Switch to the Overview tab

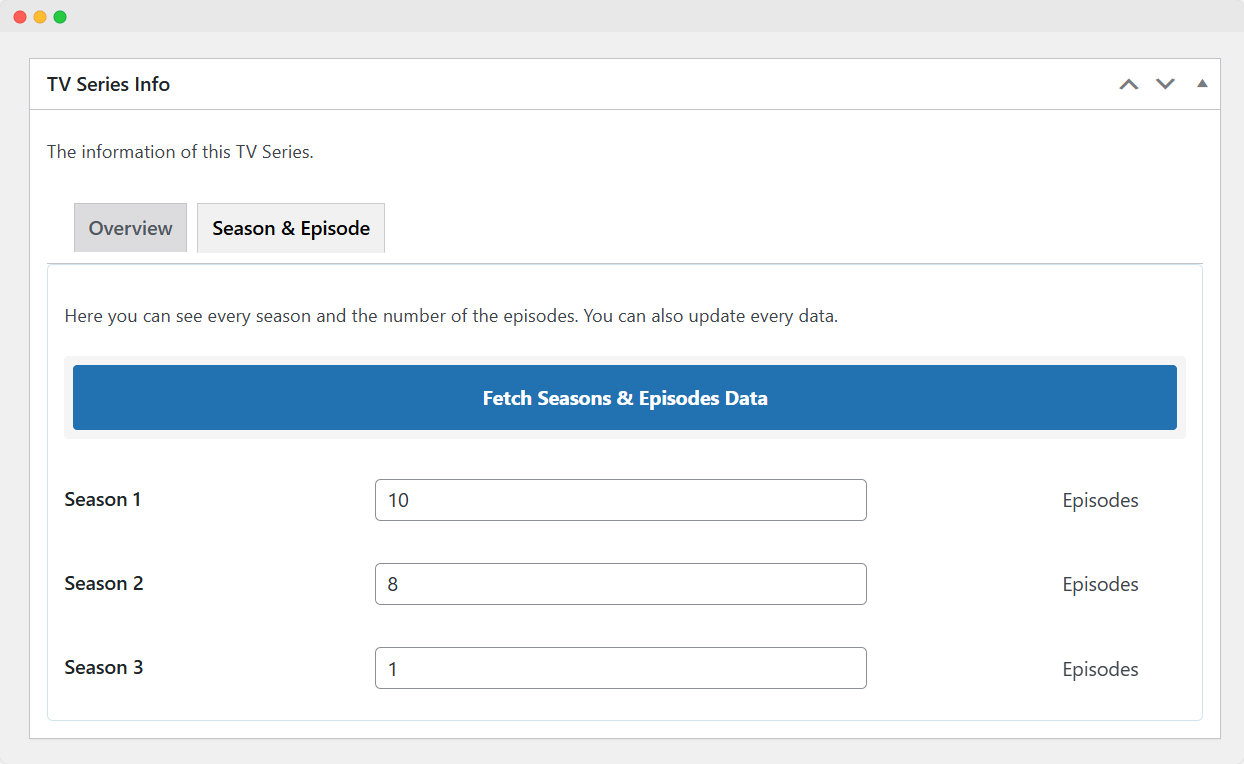[x=130, y=228]
